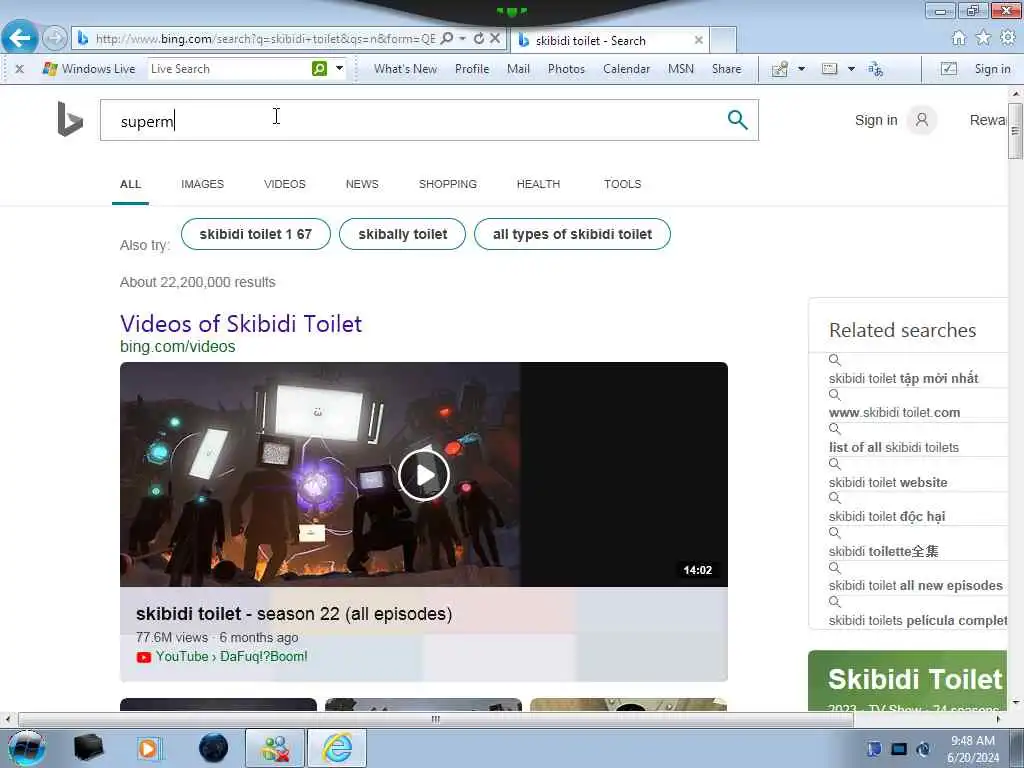Open Photos in Live toolbar

tap(566, 69)
